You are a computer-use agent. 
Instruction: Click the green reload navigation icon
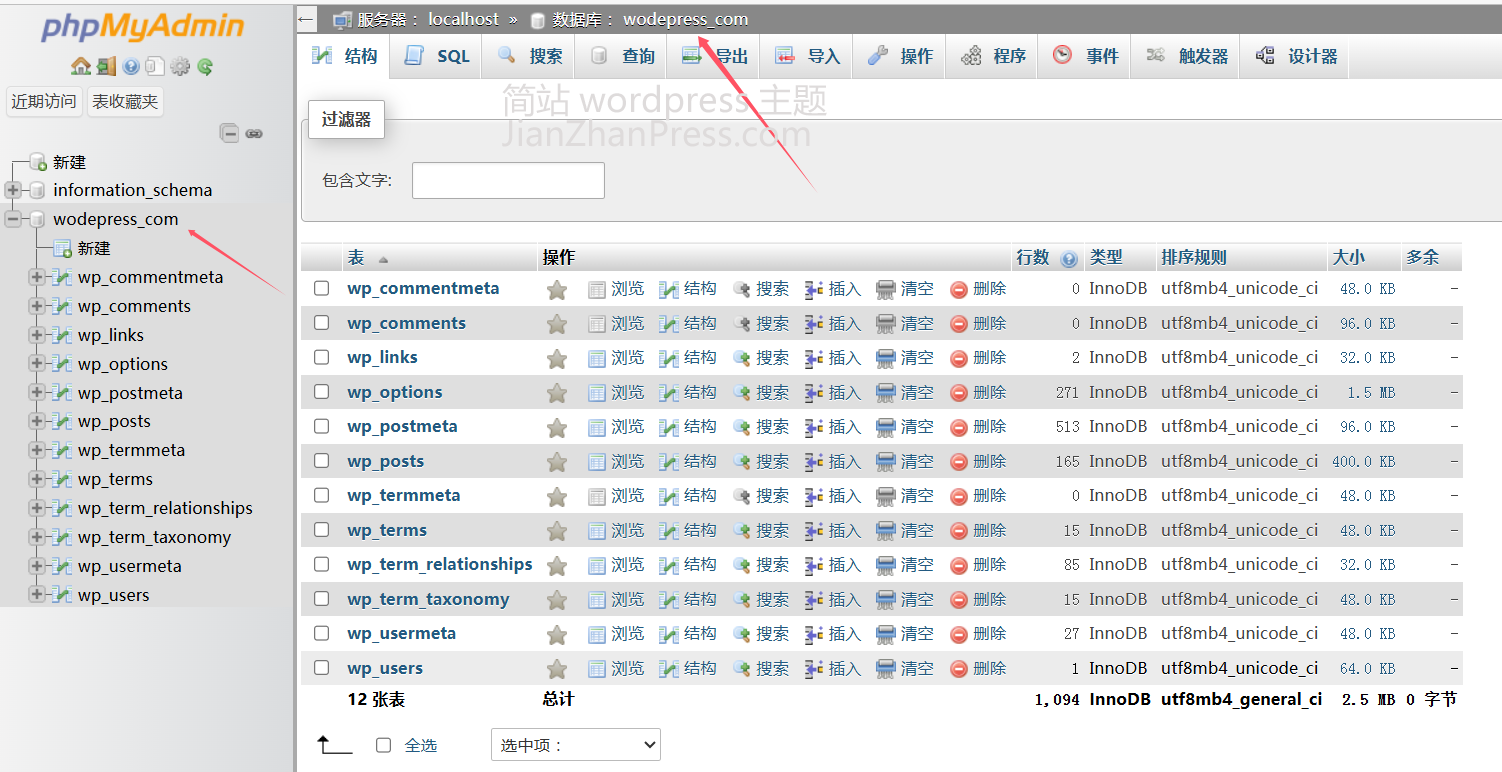click(x=205, y=66)
